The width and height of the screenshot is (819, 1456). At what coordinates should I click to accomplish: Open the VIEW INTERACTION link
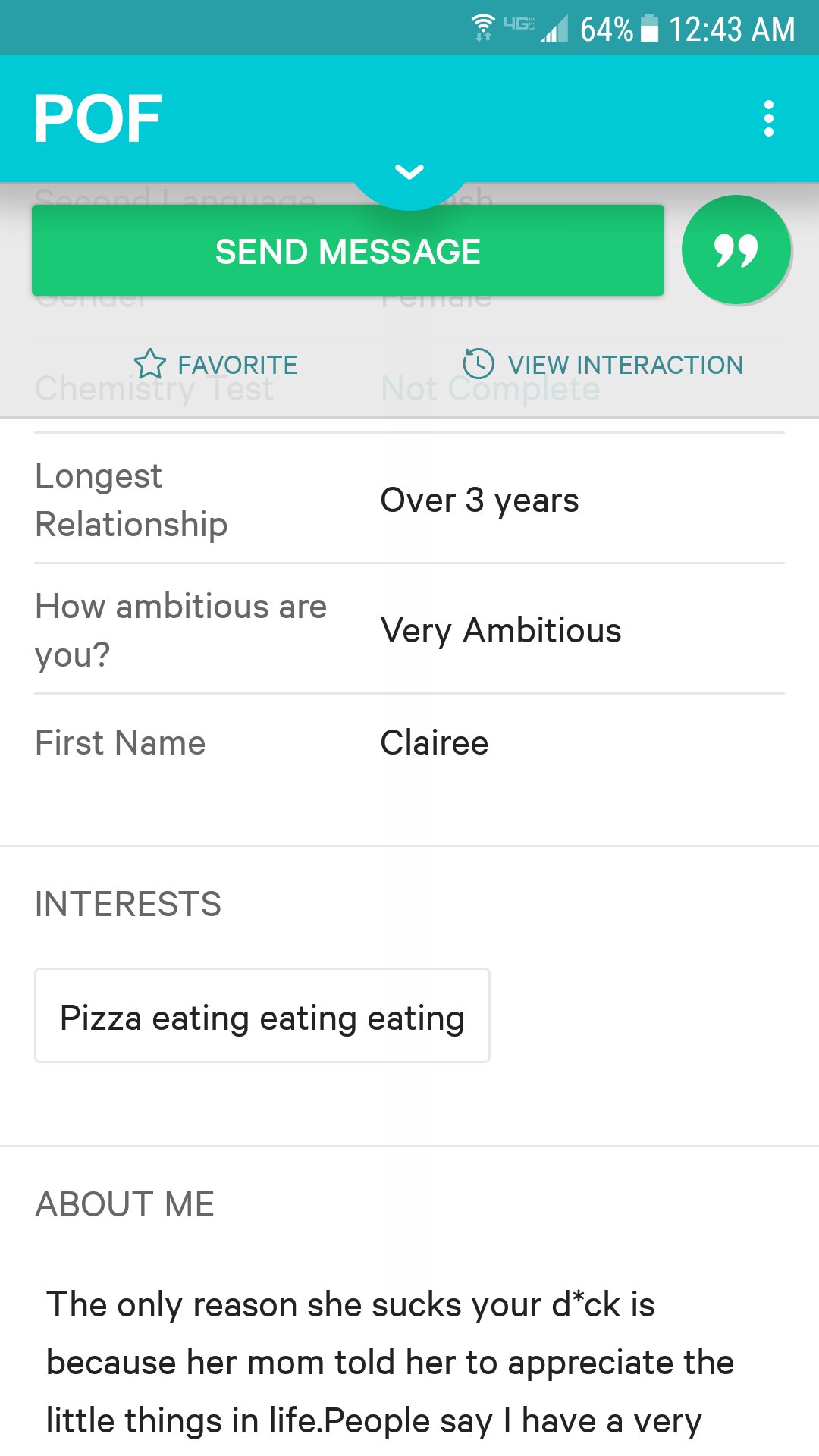tap(625, 365)
